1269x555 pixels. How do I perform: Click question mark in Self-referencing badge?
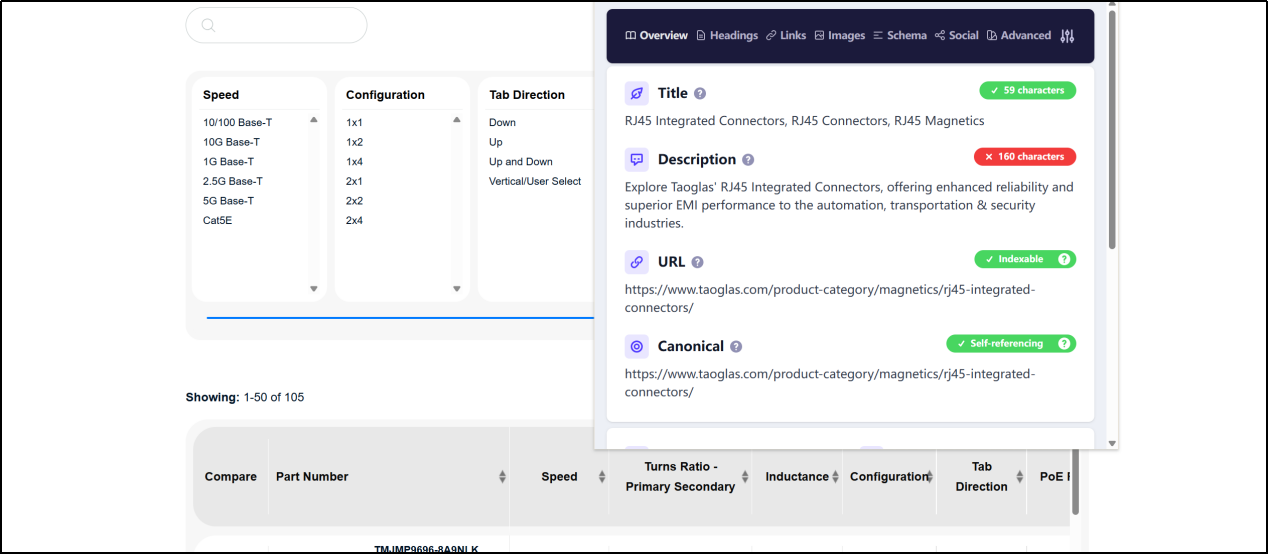1064,343
